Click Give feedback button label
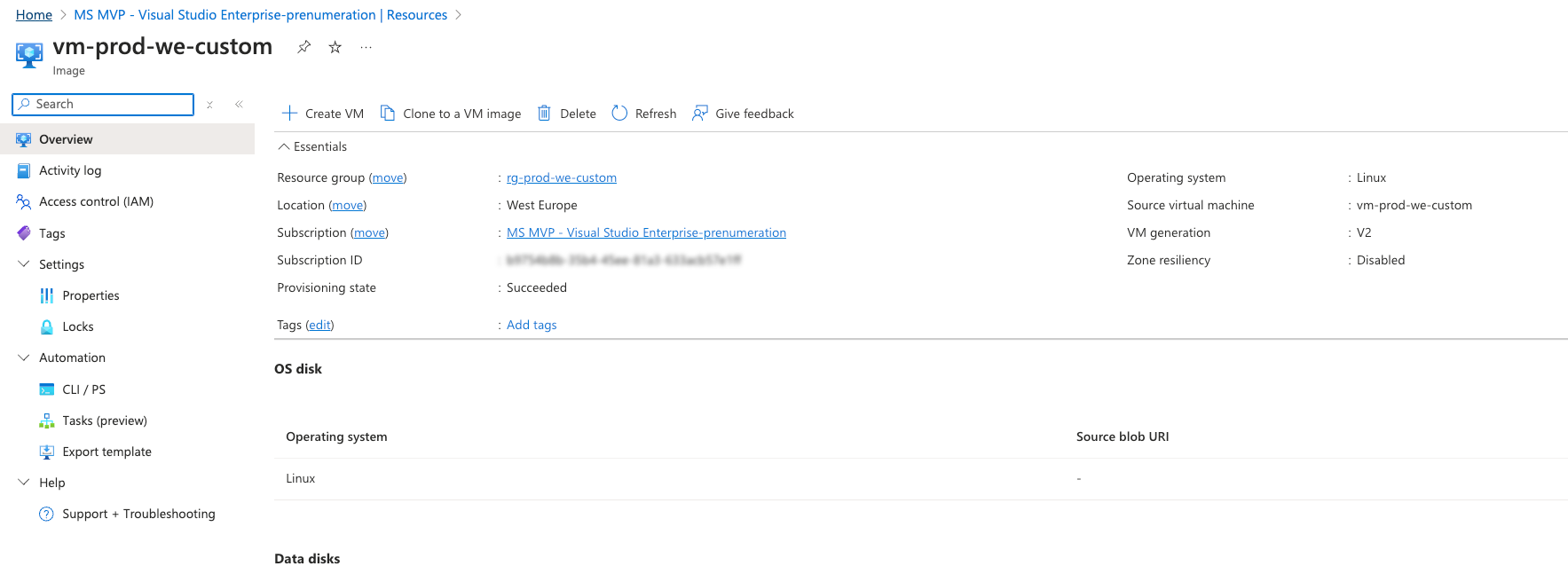Screen dimensions: 1568x582 coord(754,114)
